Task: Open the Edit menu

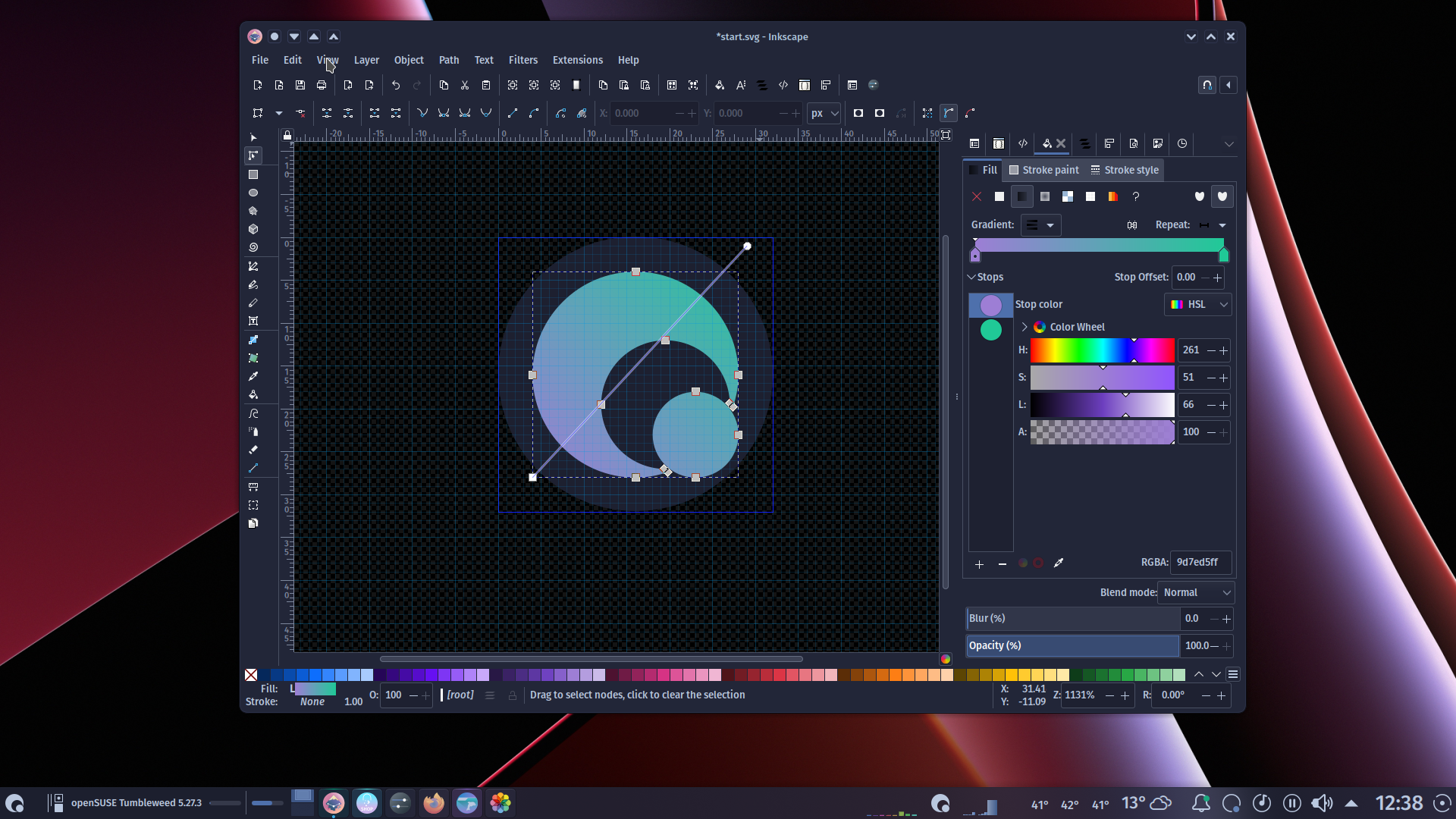Action: pos(293,60)
